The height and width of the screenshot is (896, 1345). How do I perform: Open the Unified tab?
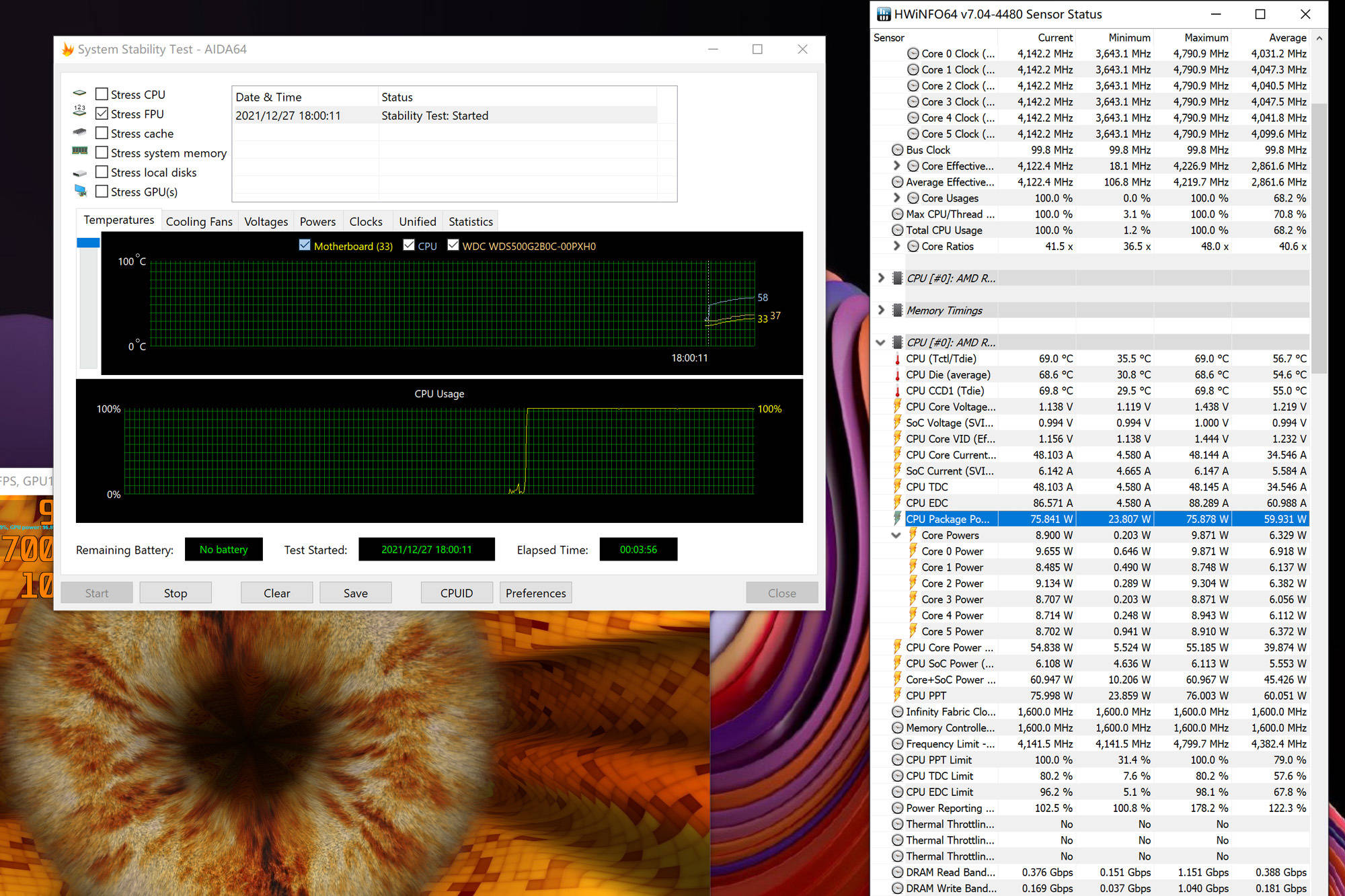(x=418, y=221)
